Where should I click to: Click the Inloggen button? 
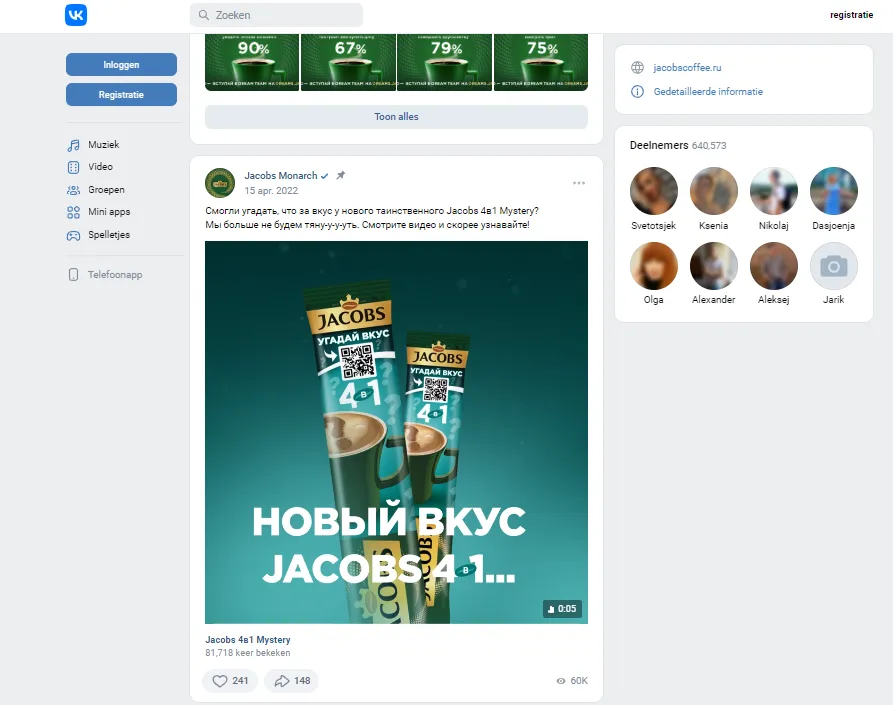[x=121, y=64]
